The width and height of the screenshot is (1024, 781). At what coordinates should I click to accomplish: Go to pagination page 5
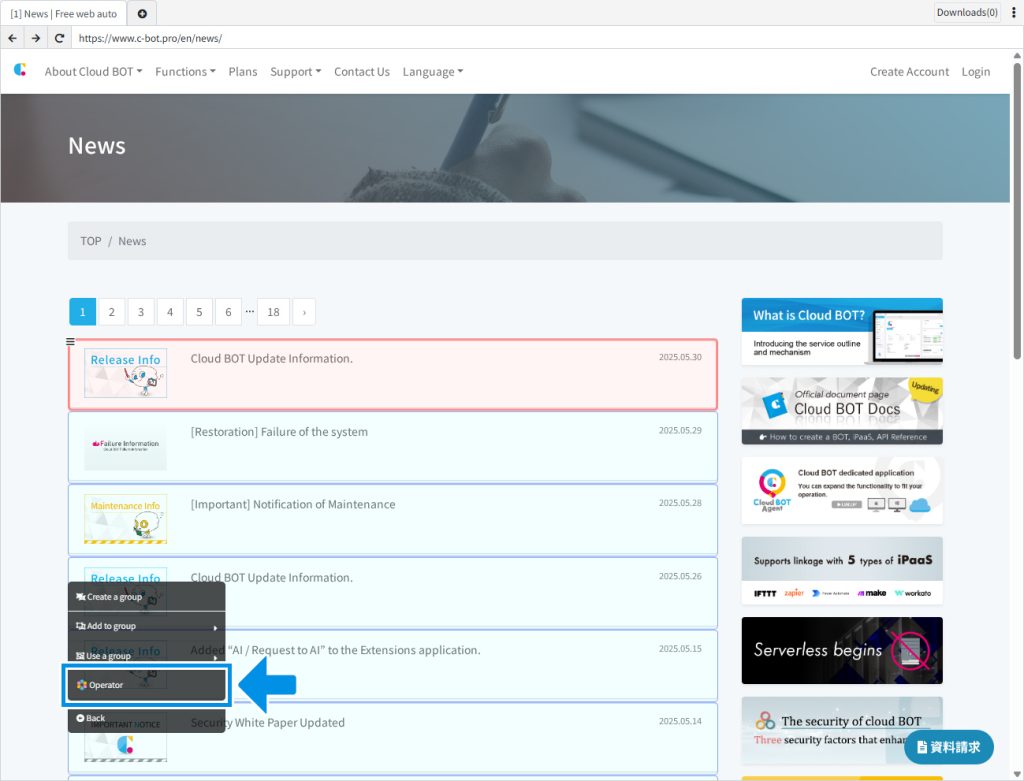click(199, 312)
